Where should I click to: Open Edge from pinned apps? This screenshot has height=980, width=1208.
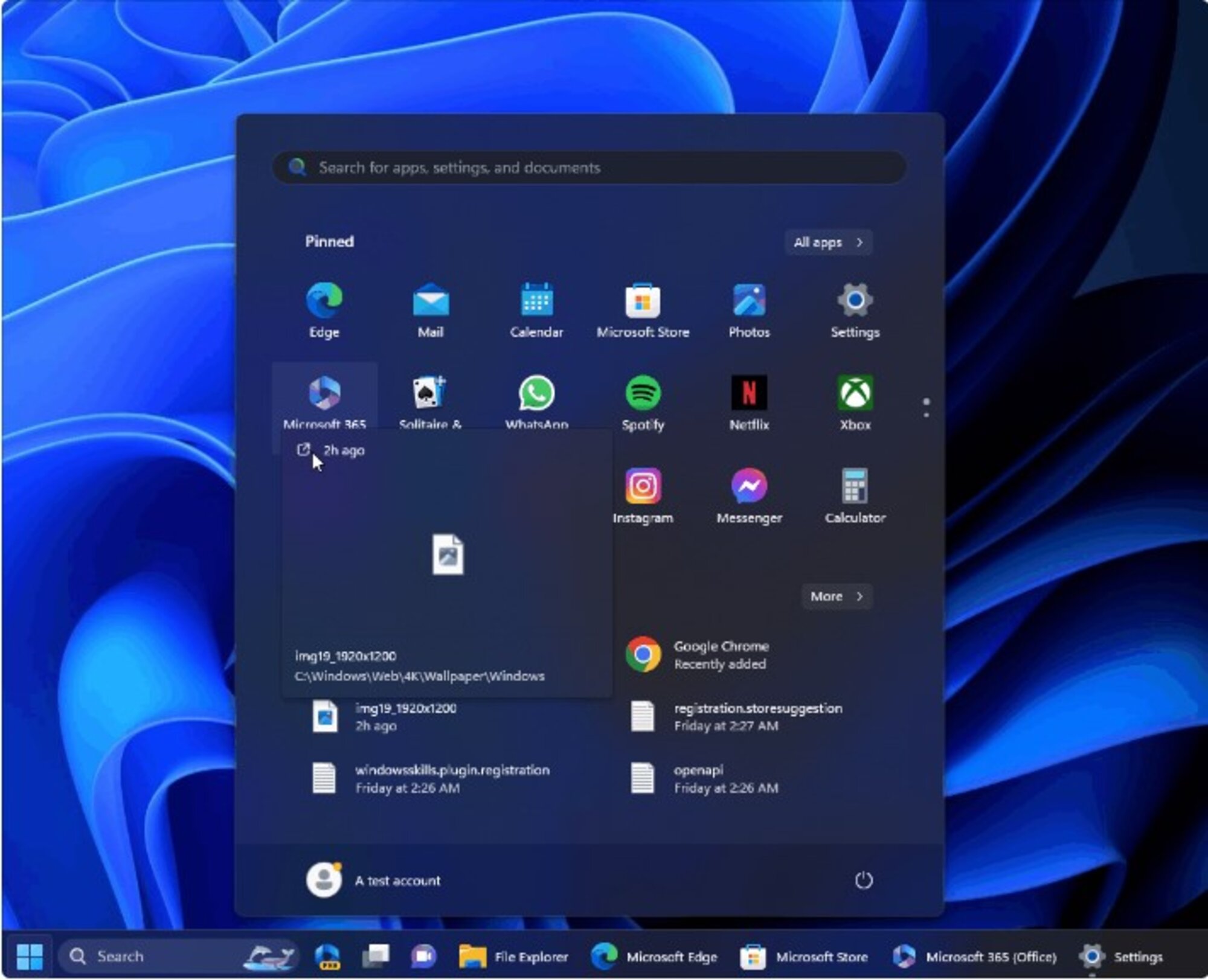tap(324, 310)
